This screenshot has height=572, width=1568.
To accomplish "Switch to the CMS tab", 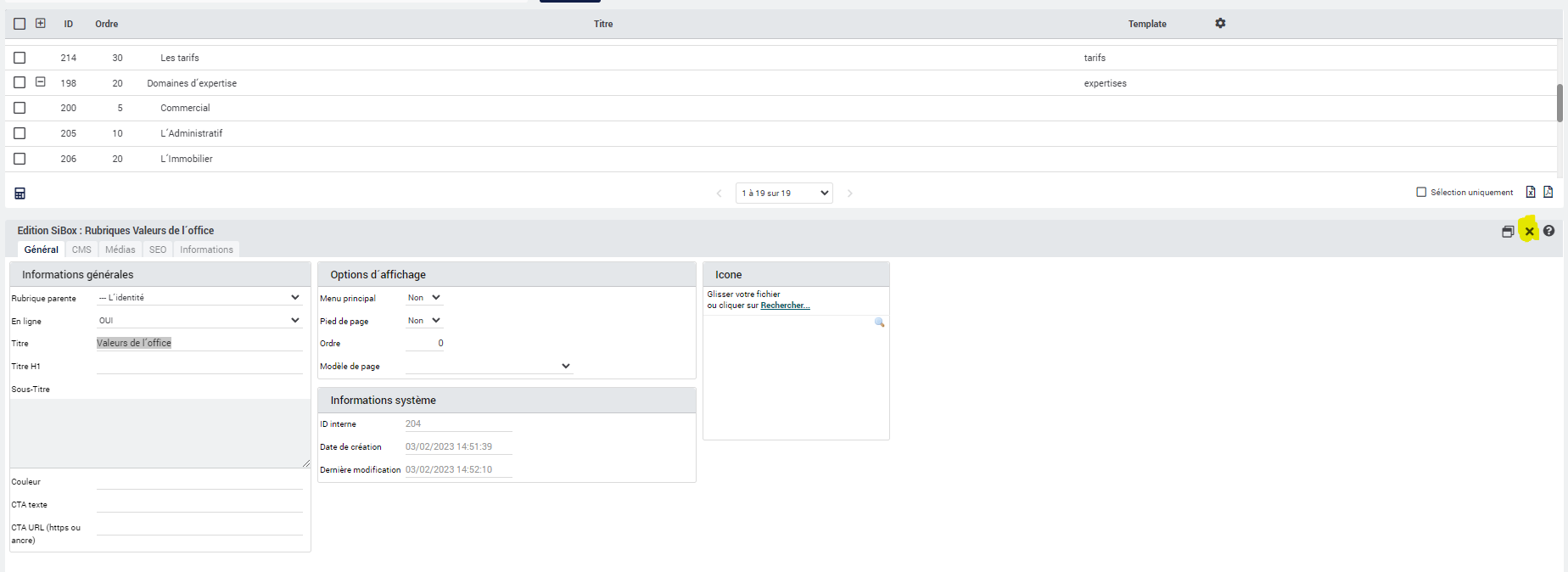I will click(x=81, y=250).
